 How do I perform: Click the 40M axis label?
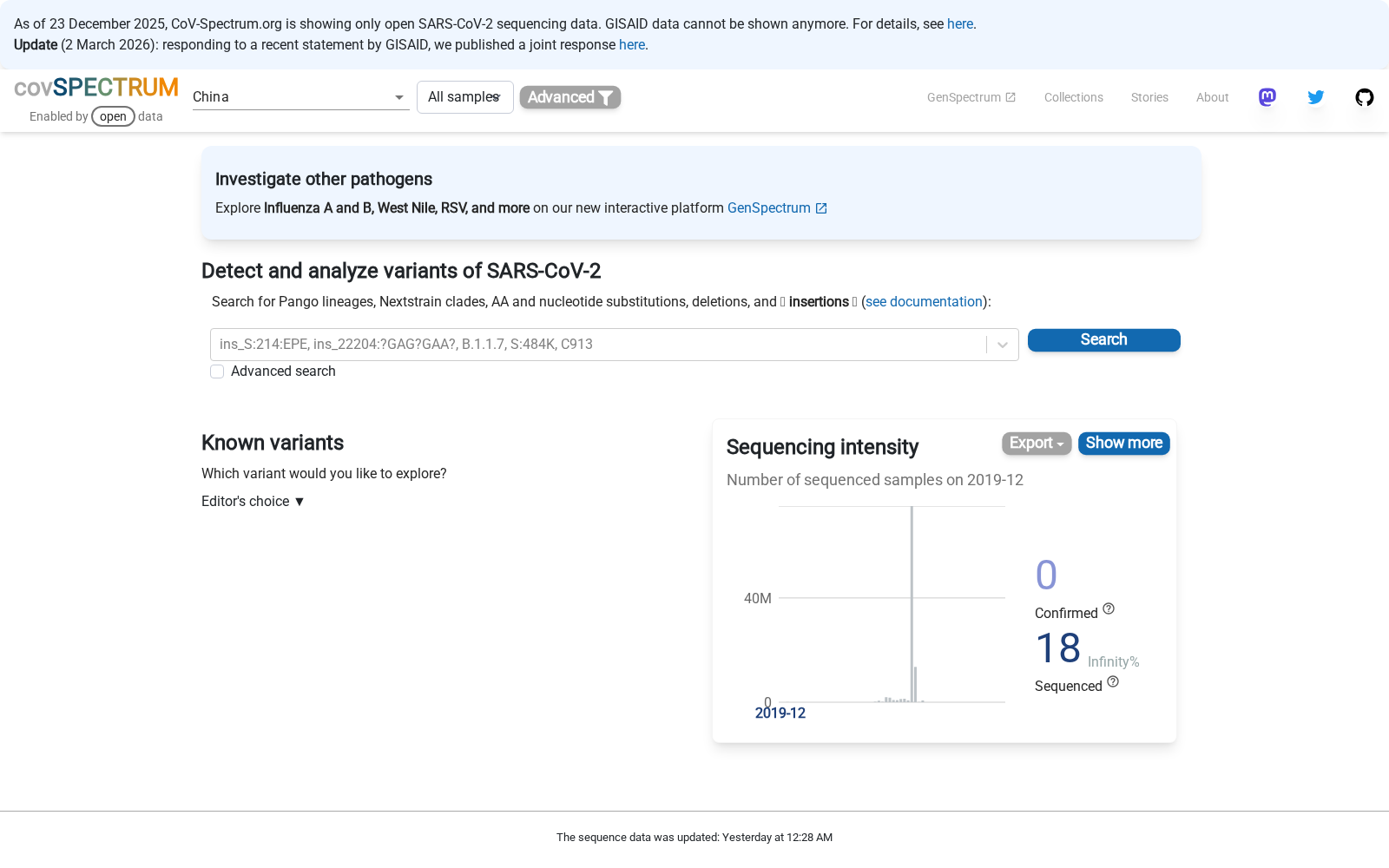758,599
